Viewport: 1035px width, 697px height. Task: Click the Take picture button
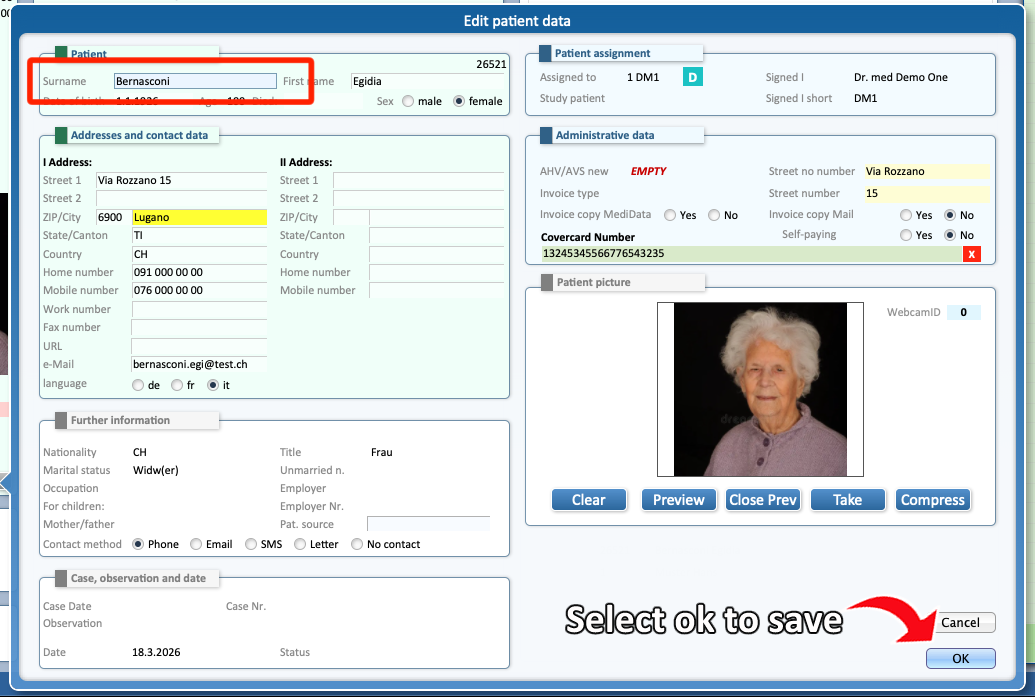point(848,500)
